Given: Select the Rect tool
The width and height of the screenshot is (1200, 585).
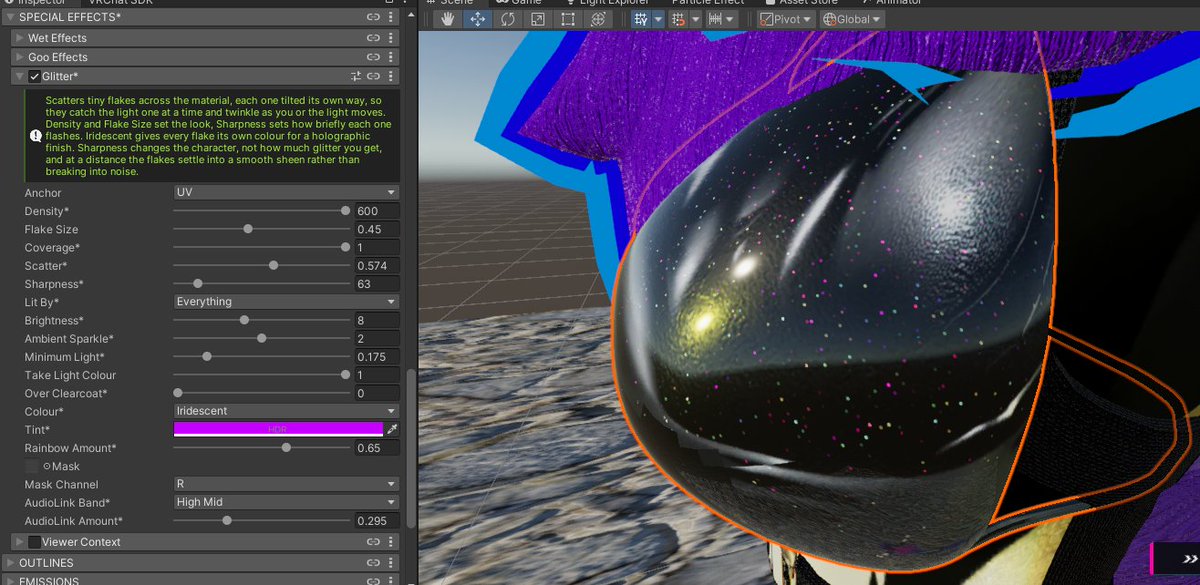Looking at the screenshot, I should tap(567, 19).
